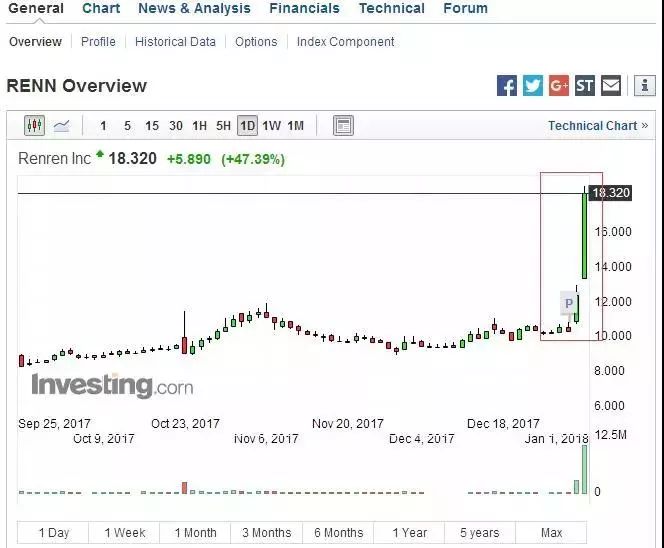Click the +5.890 change value
The height and width of the screenshot is (548, 664).
(x=189, y=159)
